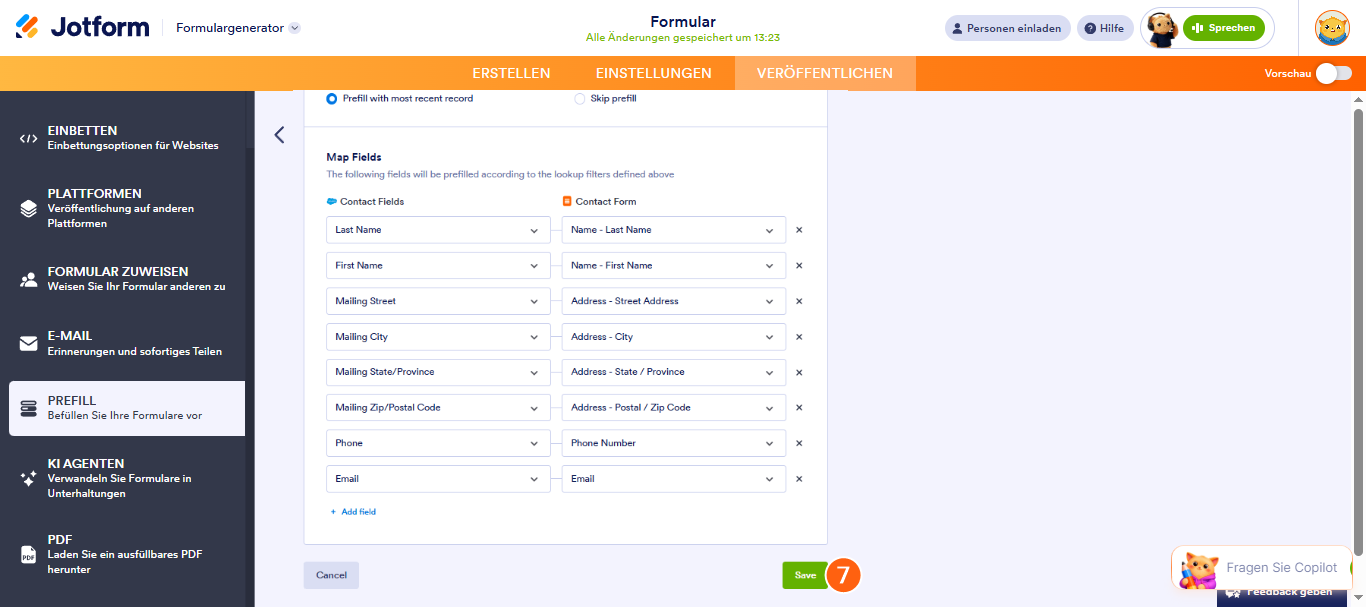This screenshot has width=1366, height=607.
Task: Open the Address - Postal / Zip Code dropdown
Action: (674, 408)
